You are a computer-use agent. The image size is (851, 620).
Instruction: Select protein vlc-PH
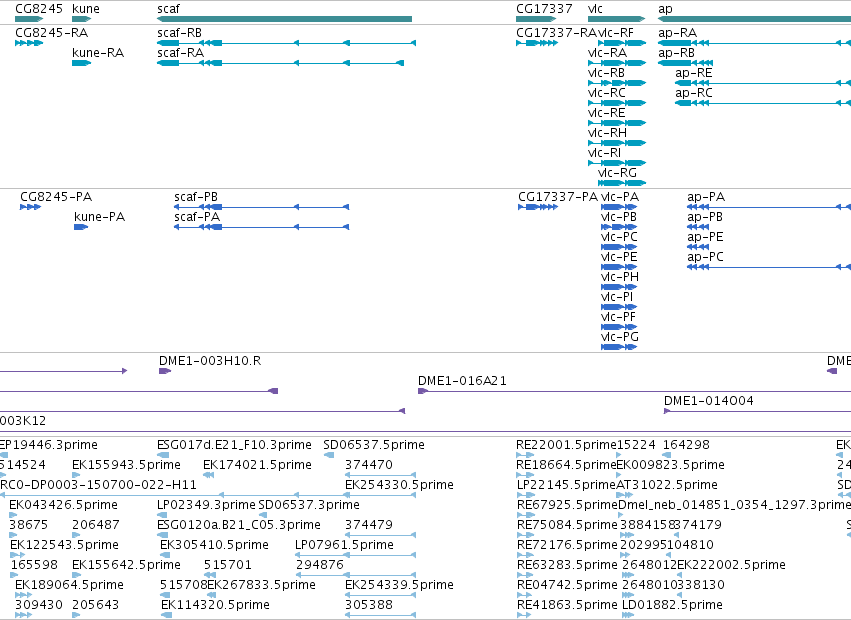click(619, 287)
